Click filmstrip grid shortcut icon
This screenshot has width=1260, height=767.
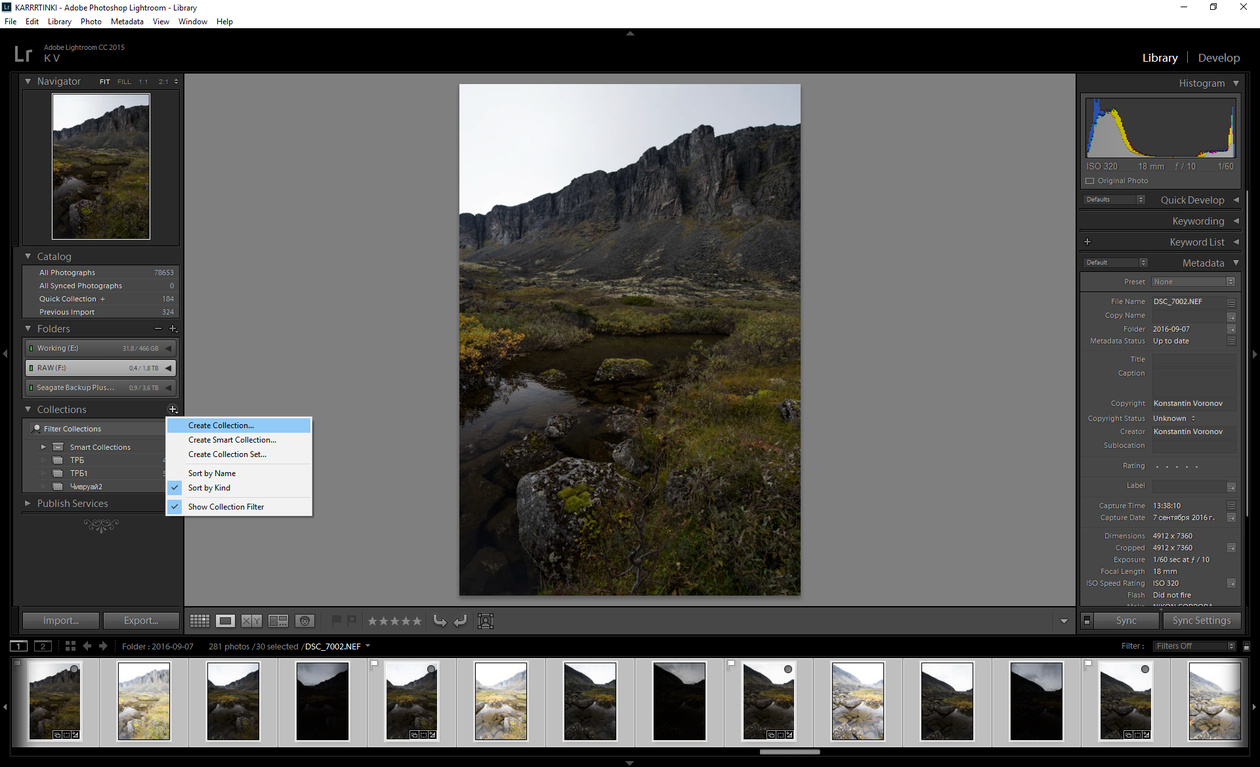[69, 646]
